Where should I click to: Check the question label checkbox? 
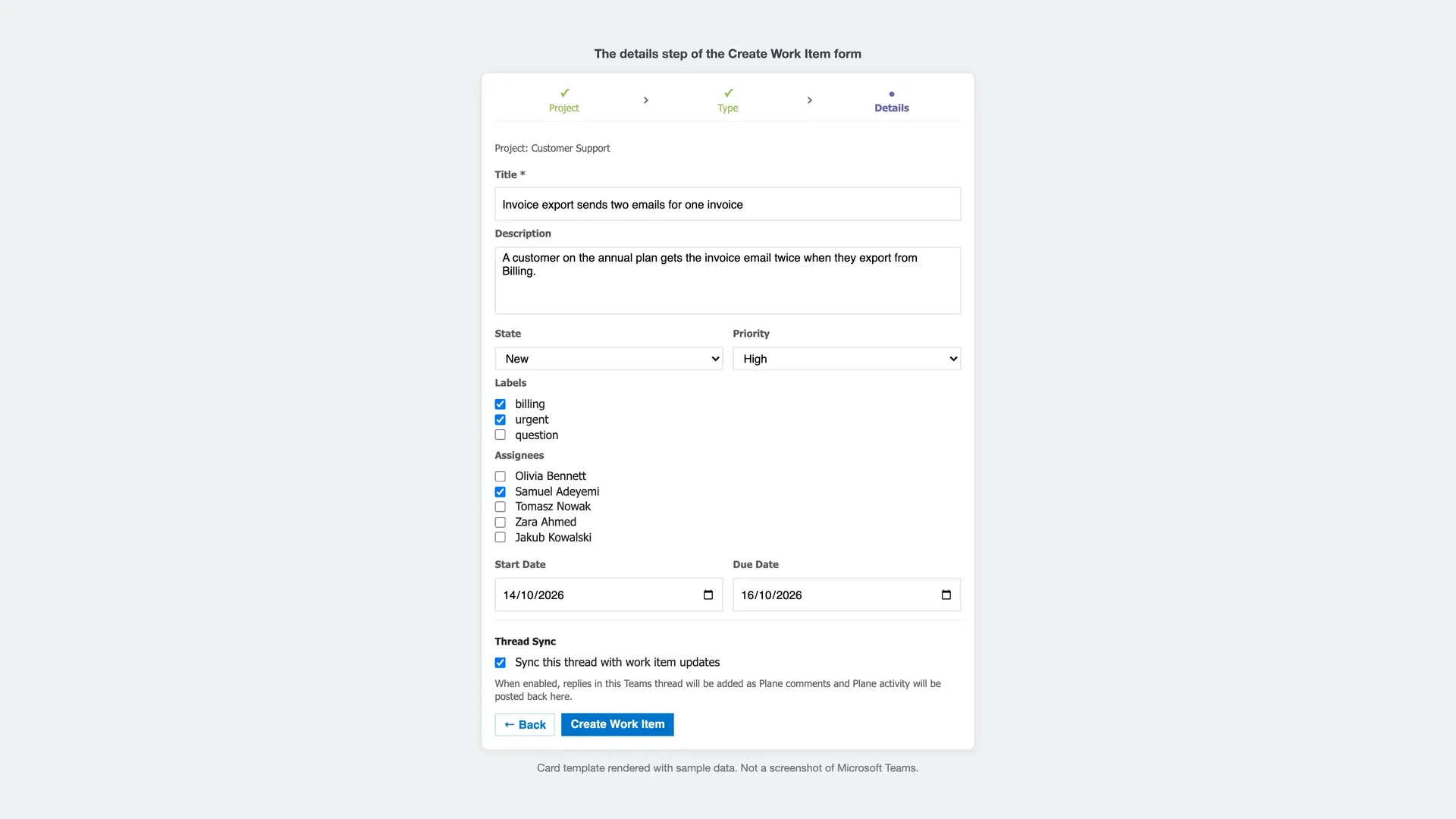500,435
